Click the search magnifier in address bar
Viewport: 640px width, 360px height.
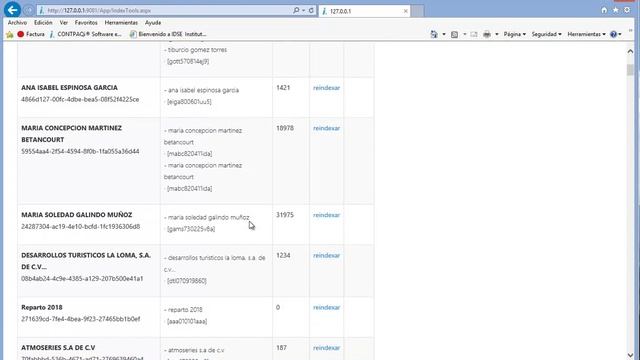(x=296, y=10)
